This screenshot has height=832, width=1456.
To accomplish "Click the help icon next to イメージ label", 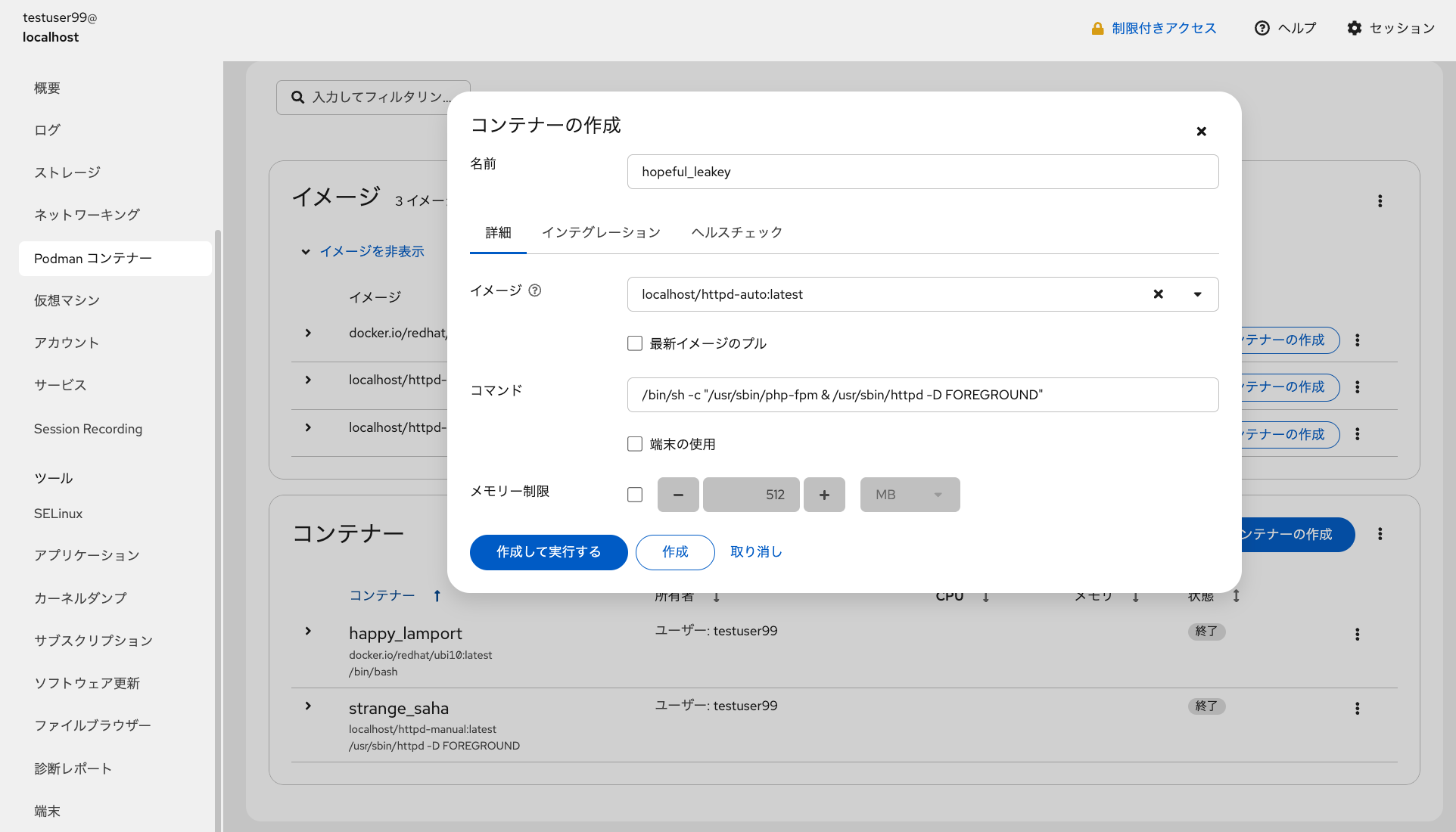I will (x=535, y=290).
